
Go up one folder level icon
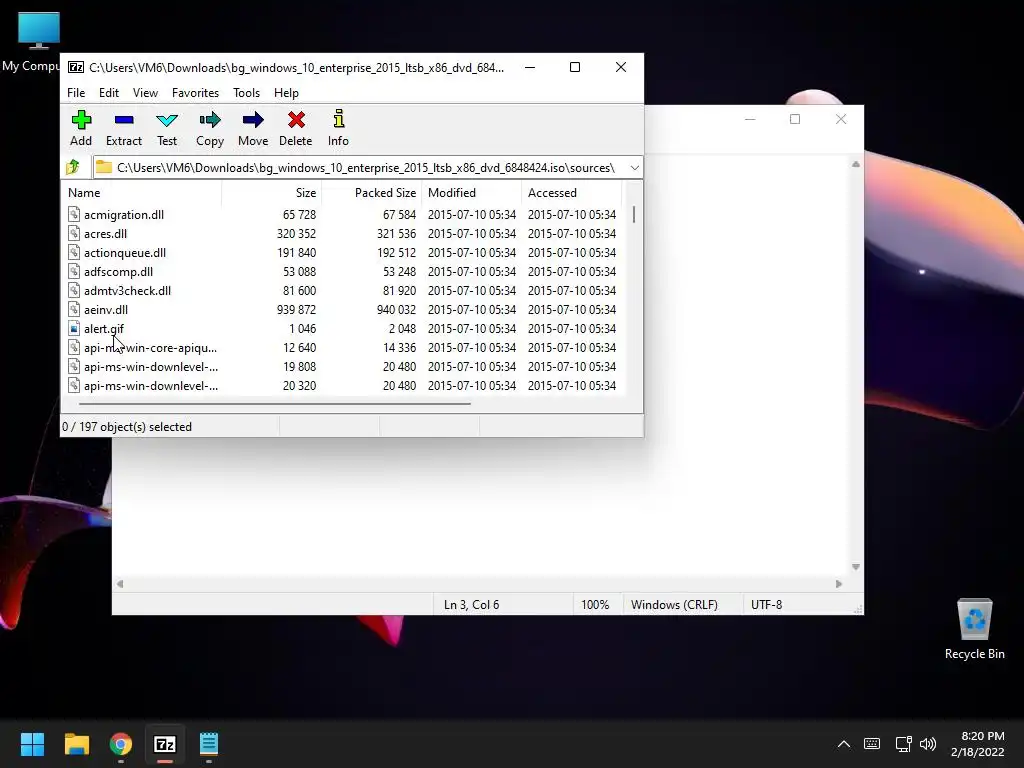tap(73, 168)
